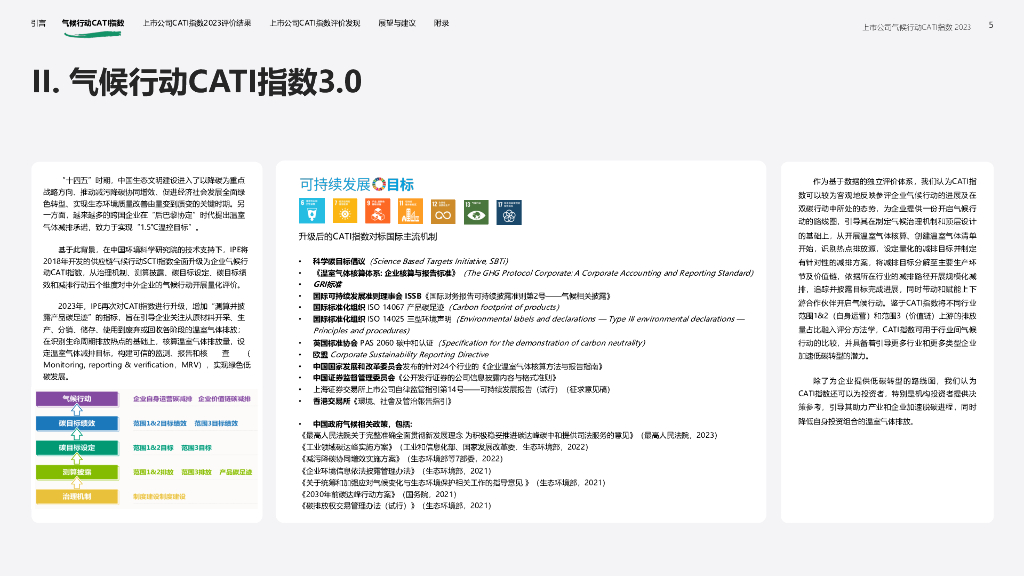
Task: Click the blue 碳目标绩效 block
Action: 78,423
